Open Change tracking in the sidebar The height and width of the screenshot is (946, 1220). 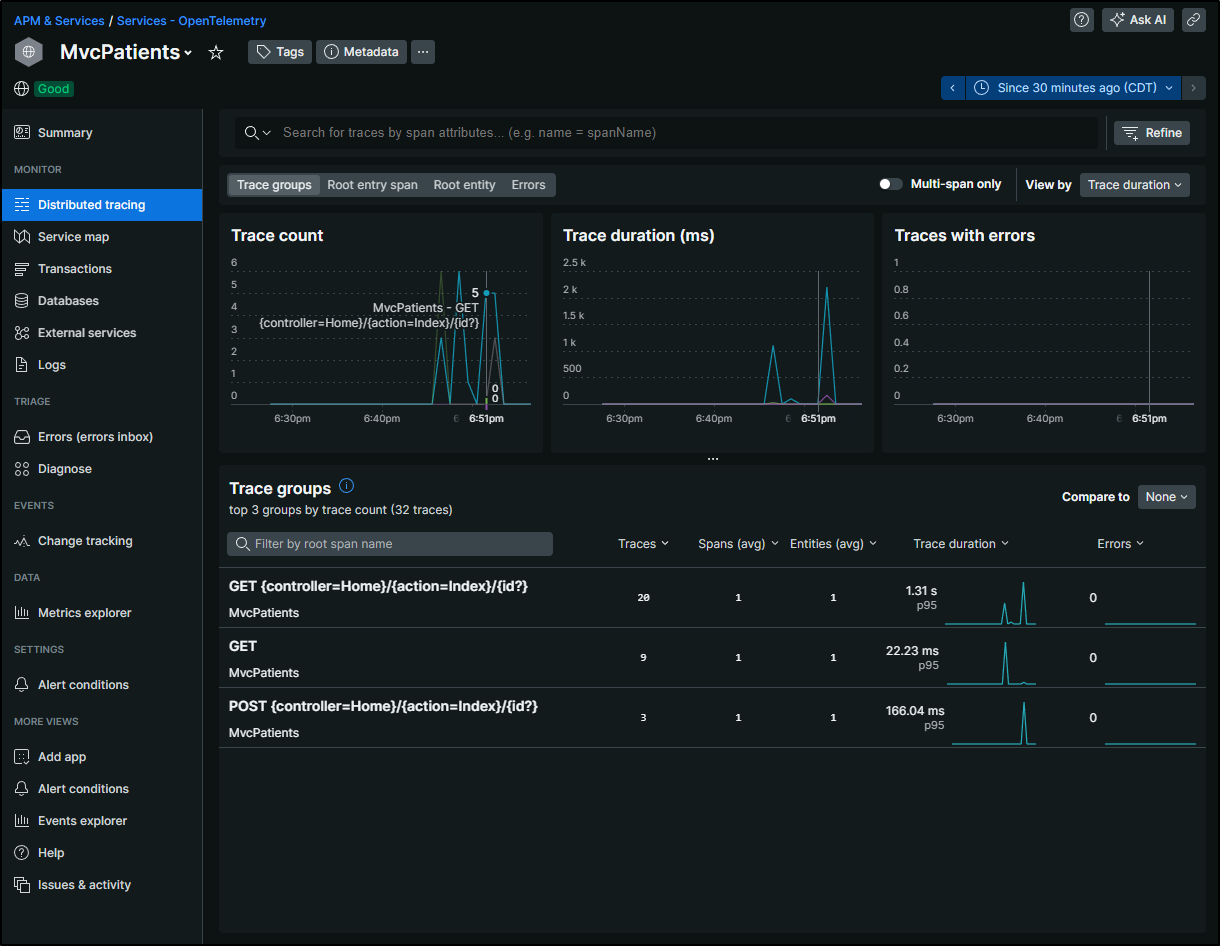coord(101,541)
